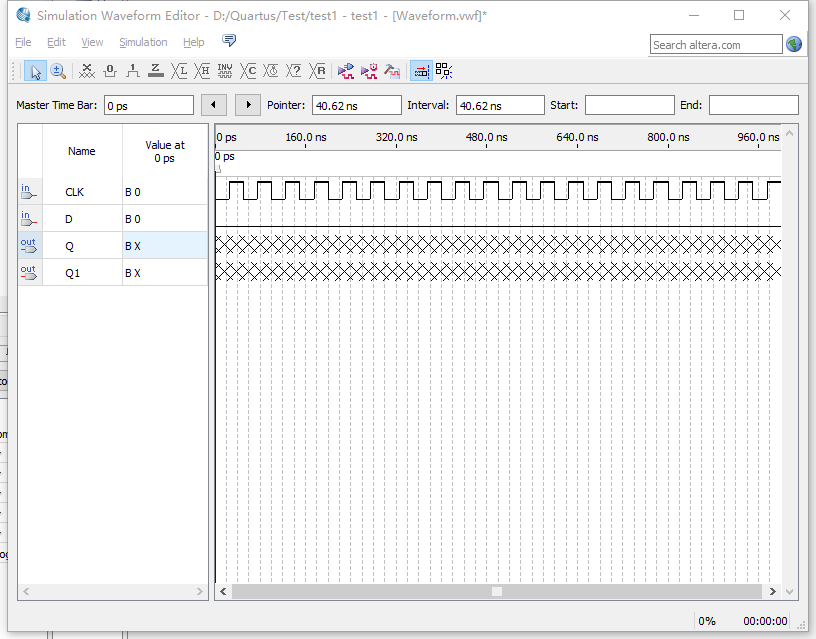Open Overwrite Clock tool
Viewport: 816px width, 639px height.
271,71
